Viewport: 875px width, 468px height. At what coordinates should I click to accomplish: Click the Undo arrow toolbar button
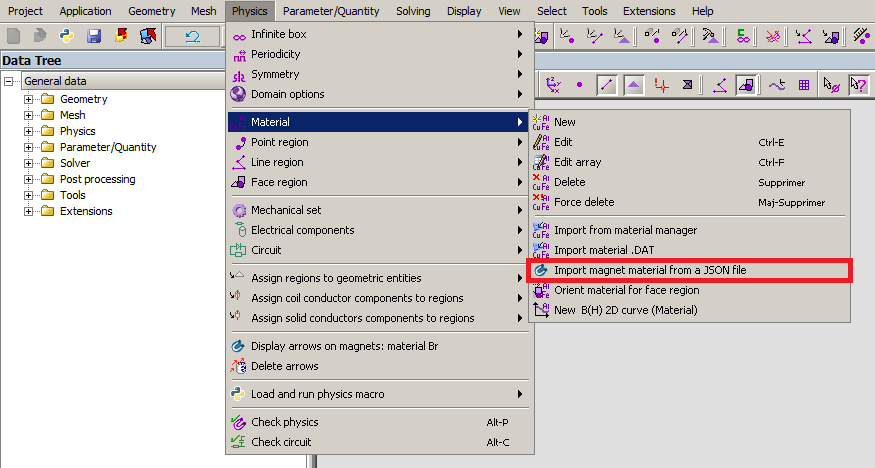point(193,37)
